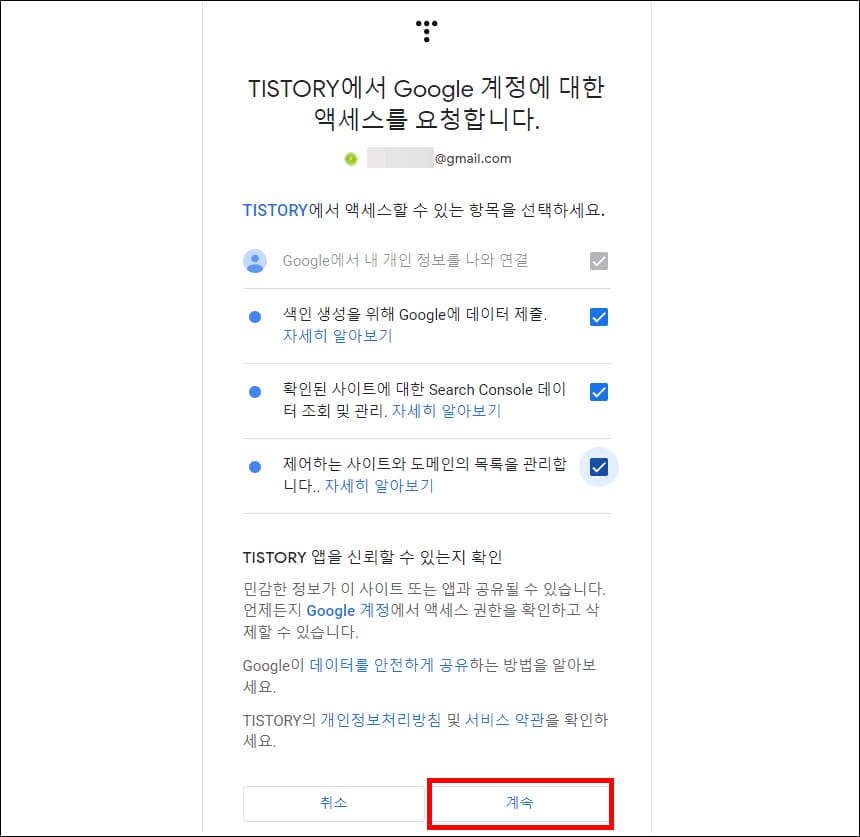Screen dimensions: 860x837
Task: Click the grayed-out 개인 정보 연결 checkbox
Action: pos(598,259)
